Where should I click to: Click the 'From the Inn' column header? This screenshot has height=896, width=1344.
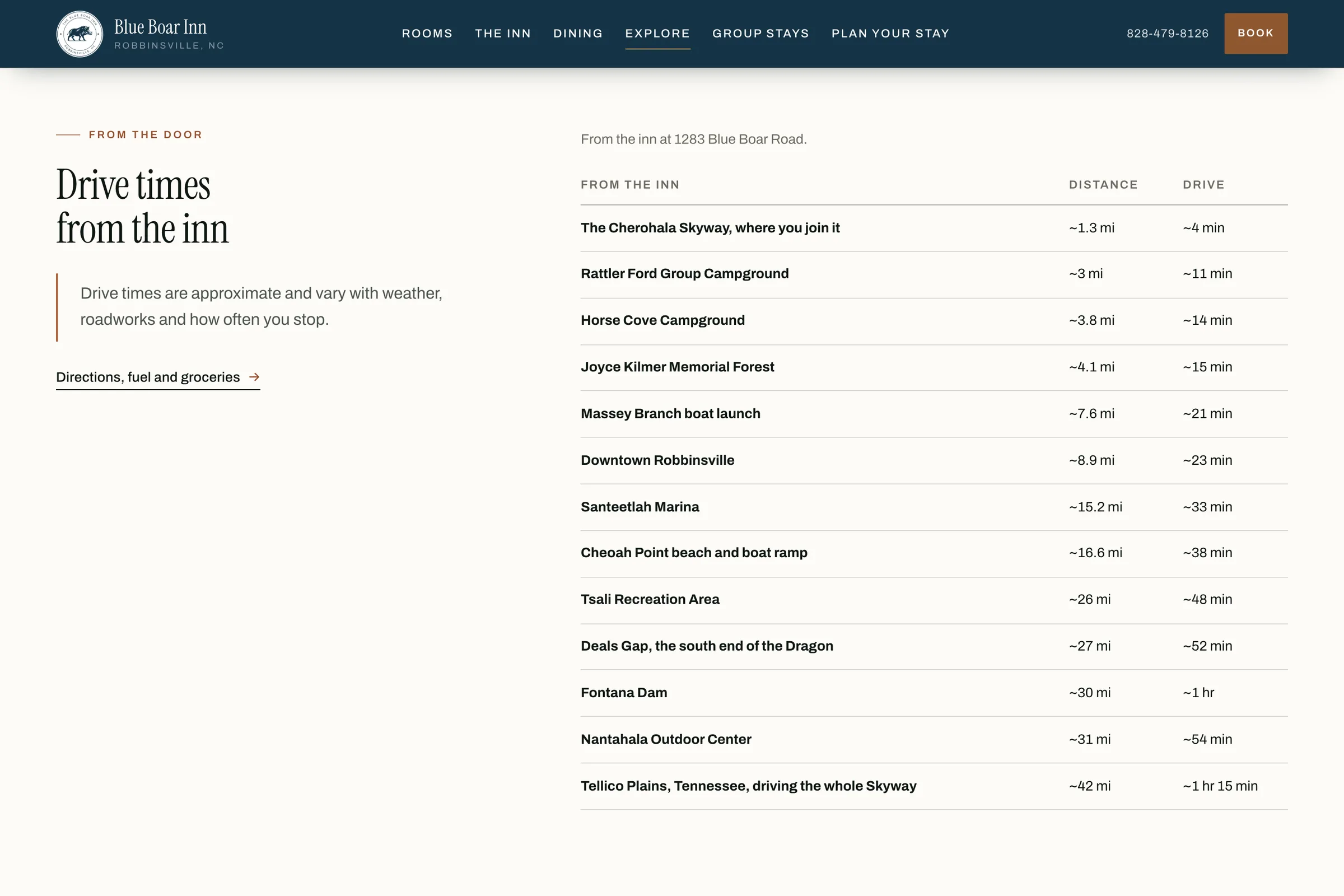(629, 185)
